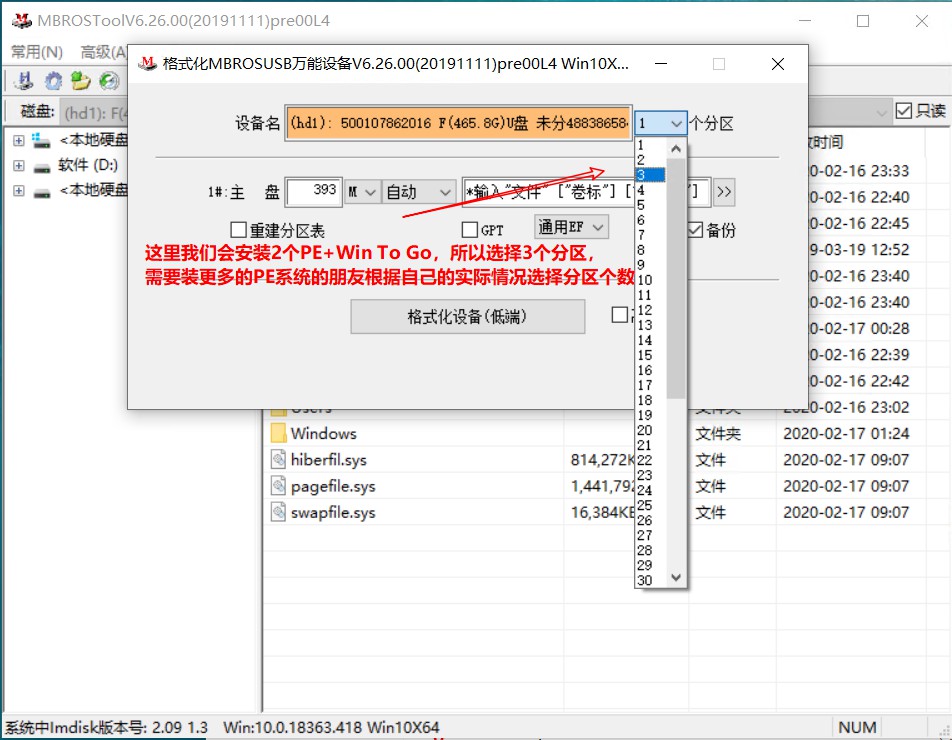This screenshot has width=952, height=740.
Task: Expand the 软件 (D:) tree node
Action: (18, 166)
